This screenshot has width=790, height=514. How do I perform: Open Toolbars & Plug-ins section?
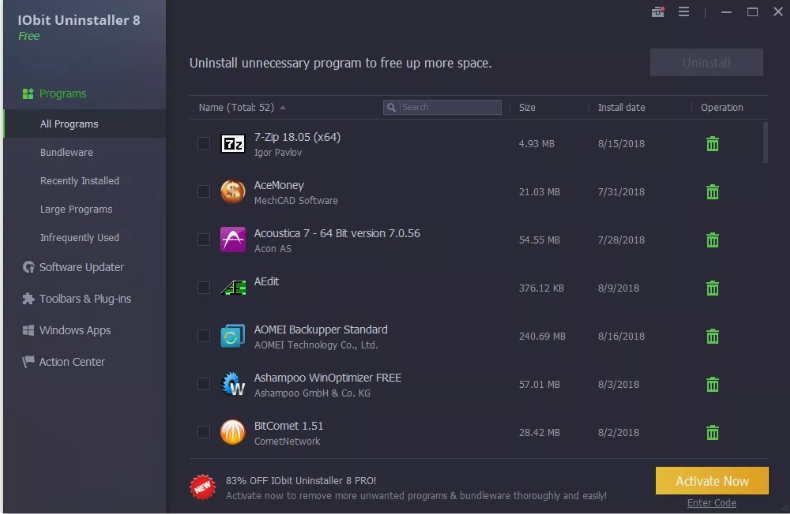(x=77, y=299)
